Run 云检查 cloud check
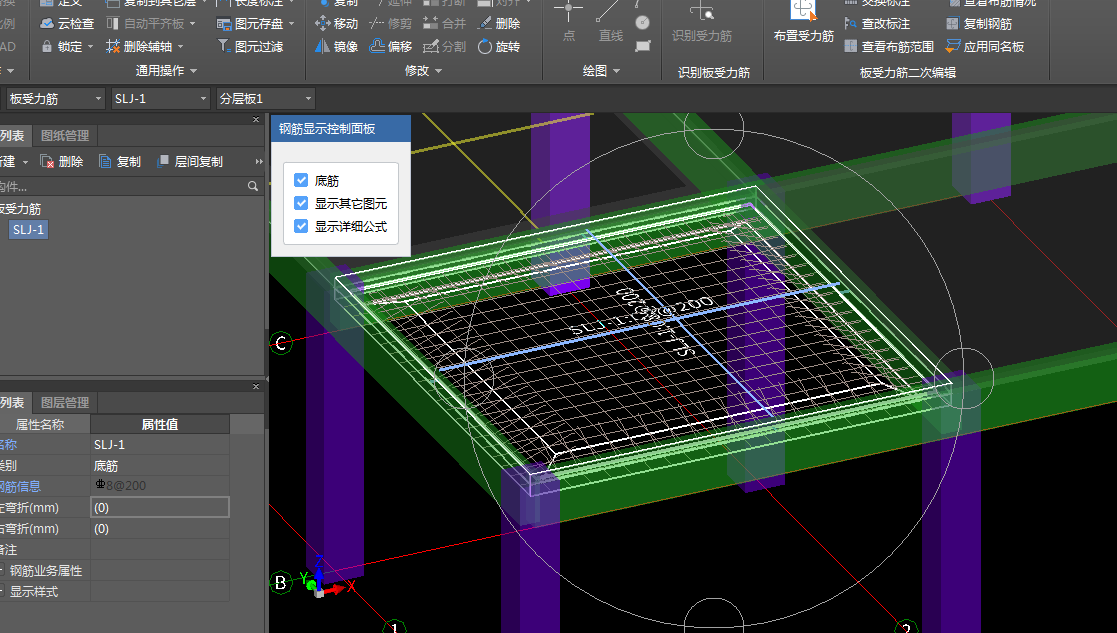 (x=67, y=23)
